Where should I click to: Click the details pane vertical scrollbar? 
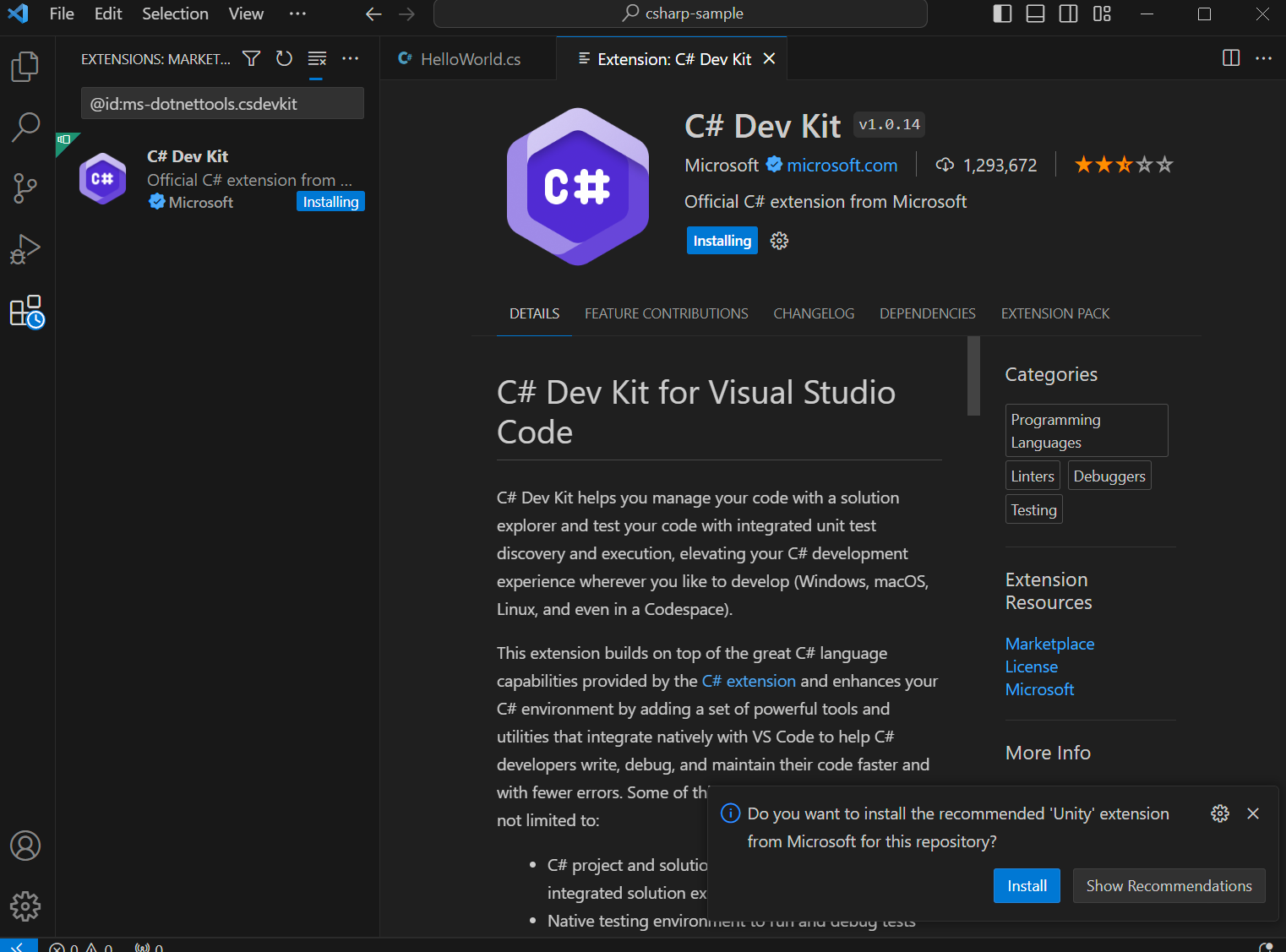tap(973, 376)
